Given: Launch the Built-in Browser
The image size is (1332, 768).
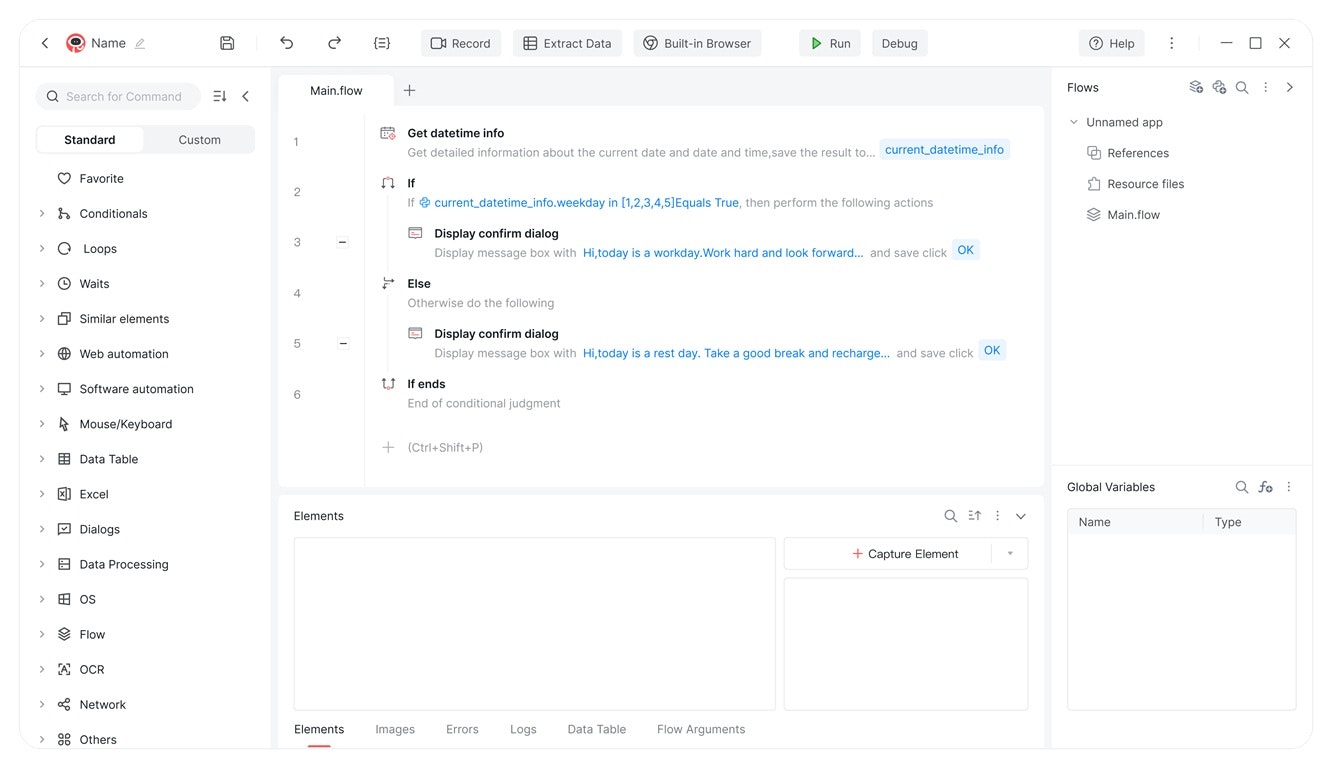Looking at the screenshot, I should click(x=697, y=43).
